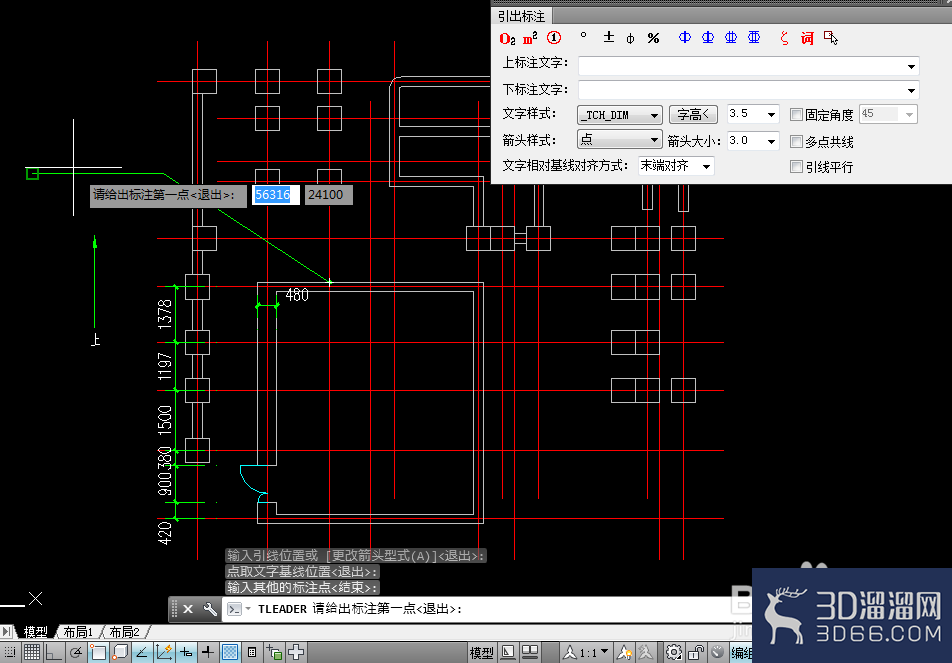This screenshot has width=952, height=663.
Task: Toggle ortho mode in status bar
Action: [53, 652]
